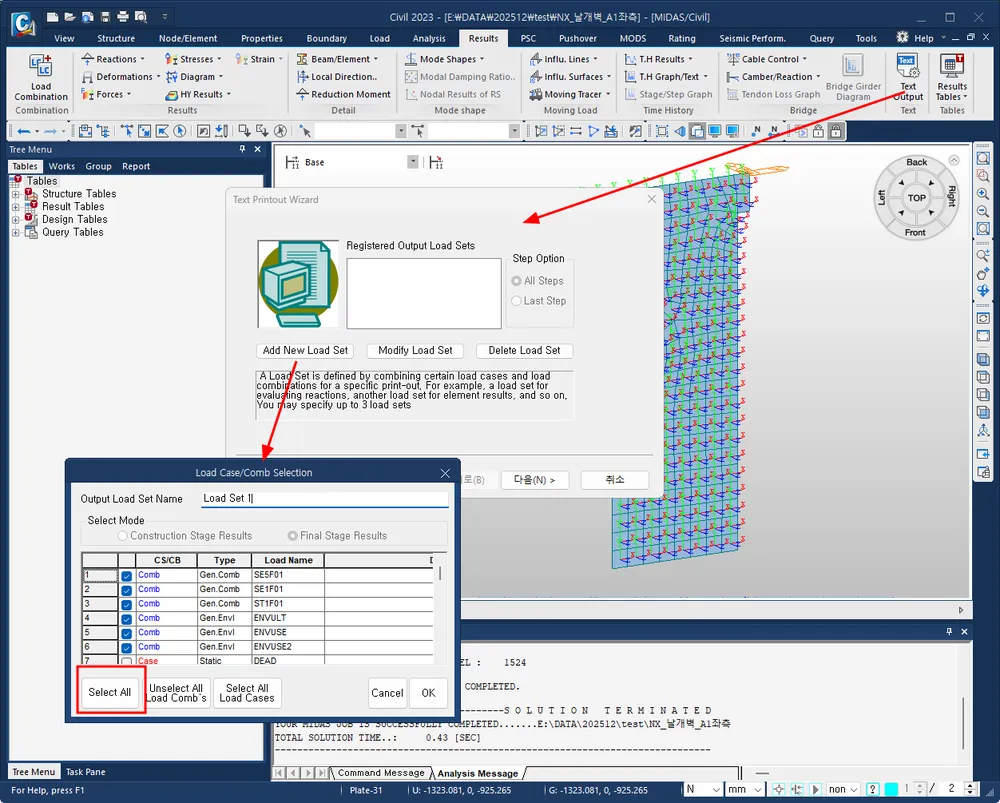Click Modify Load Set button

(x=415, y=350)
